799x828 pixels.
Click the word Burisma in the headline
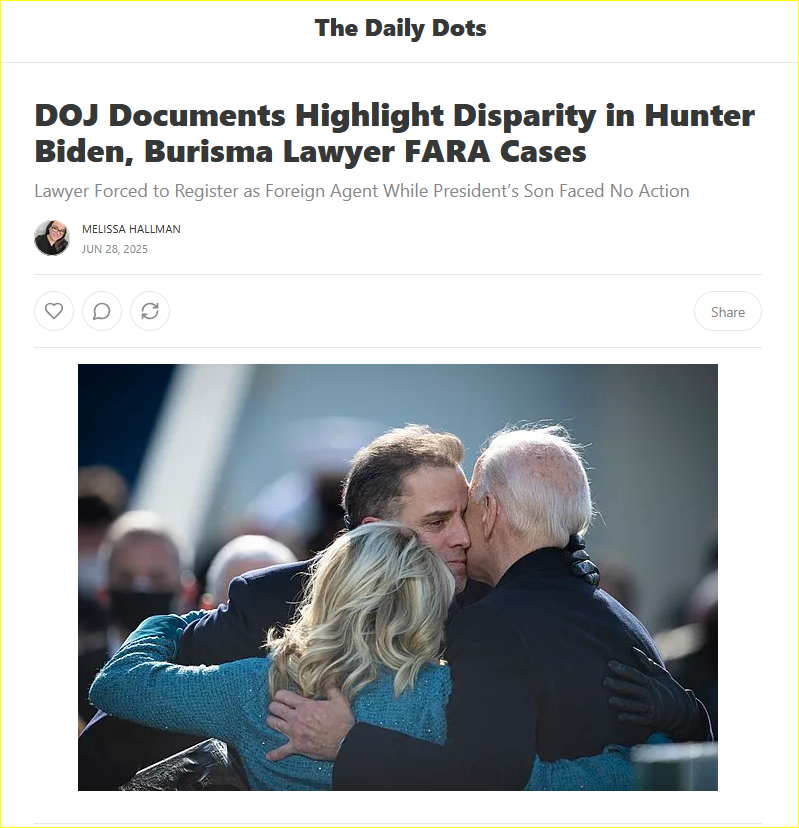208,152
